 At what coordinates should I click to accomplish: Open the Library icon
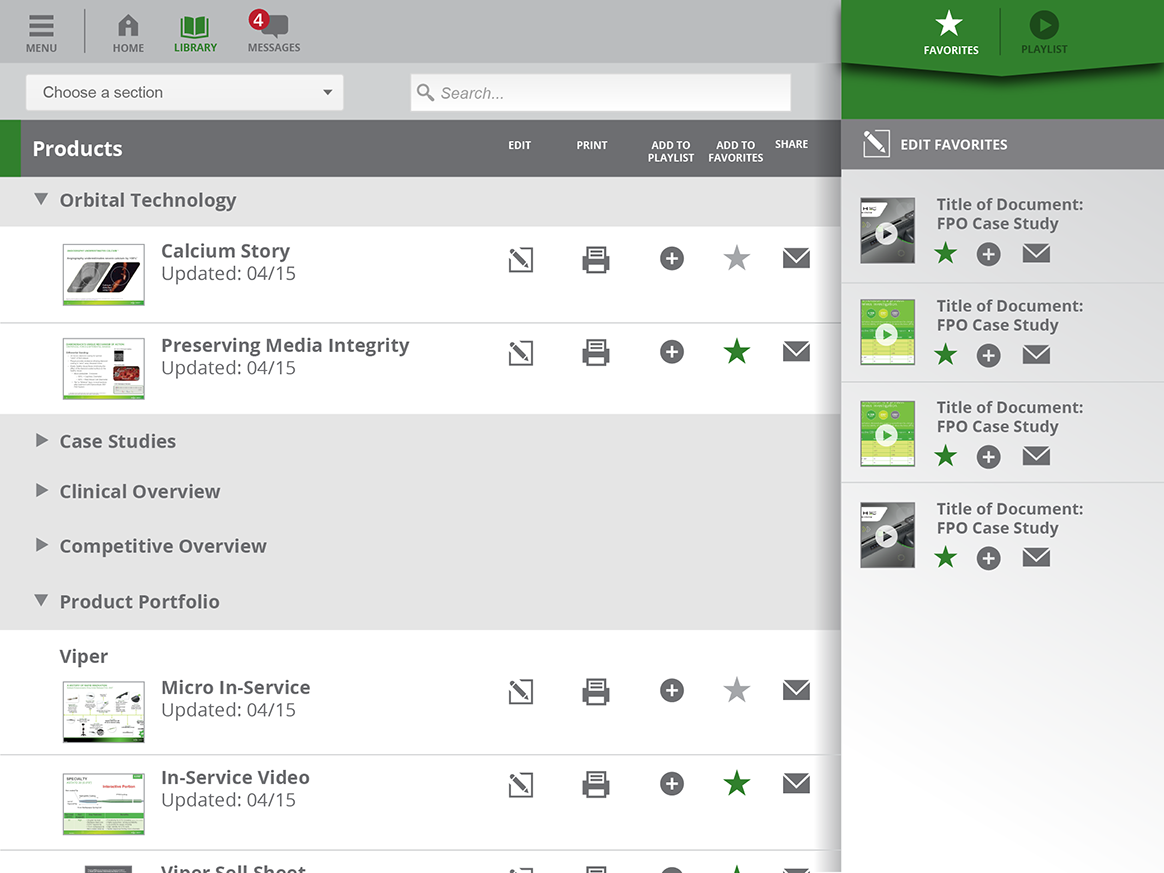tap(195, 28)
